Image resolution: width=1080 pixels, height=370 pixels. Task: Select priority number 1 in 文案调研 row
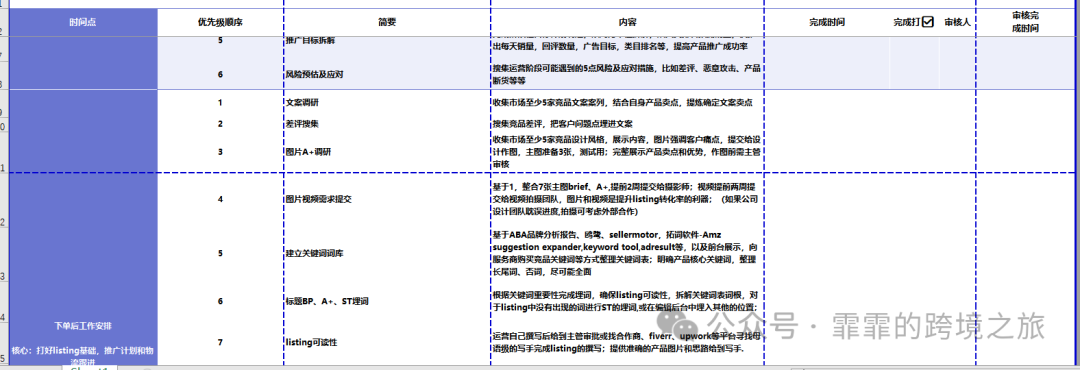pos(220,103)
